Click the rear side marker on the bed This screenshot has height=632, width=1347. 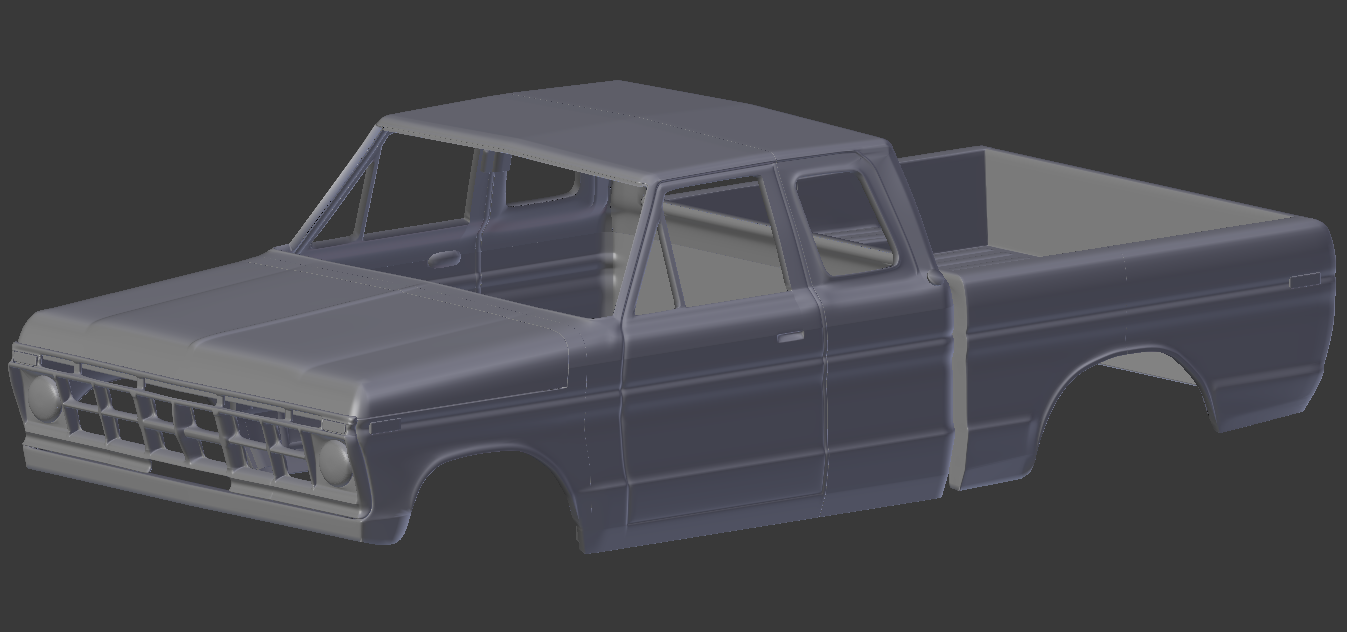click(1303, 281)
